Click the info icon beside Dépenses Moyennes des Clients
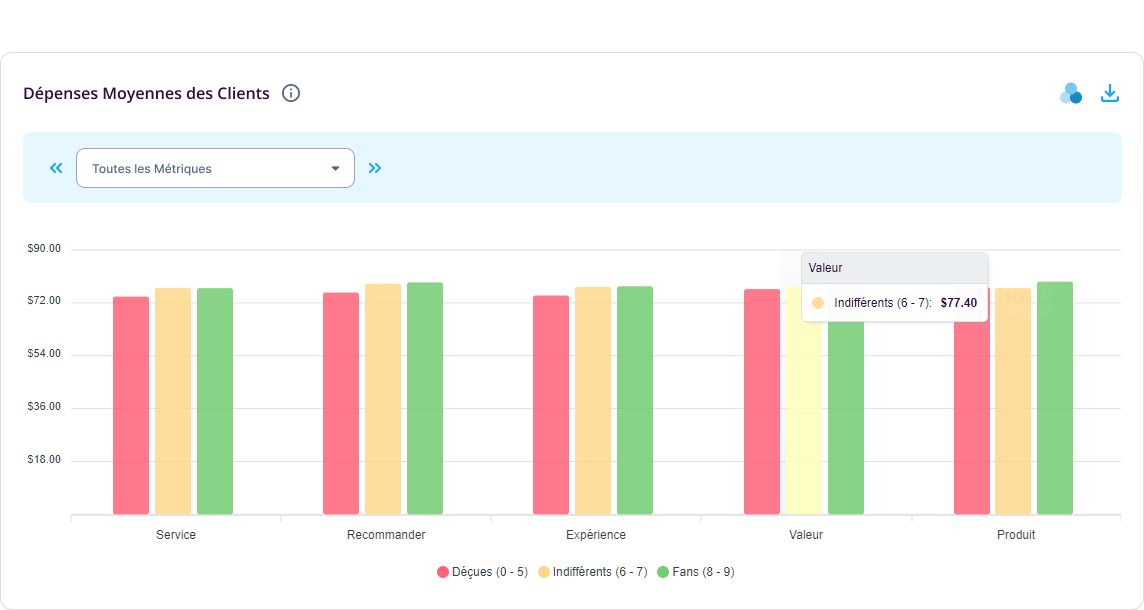This screenshot has height=610, width=1144. tap(291, 93)
